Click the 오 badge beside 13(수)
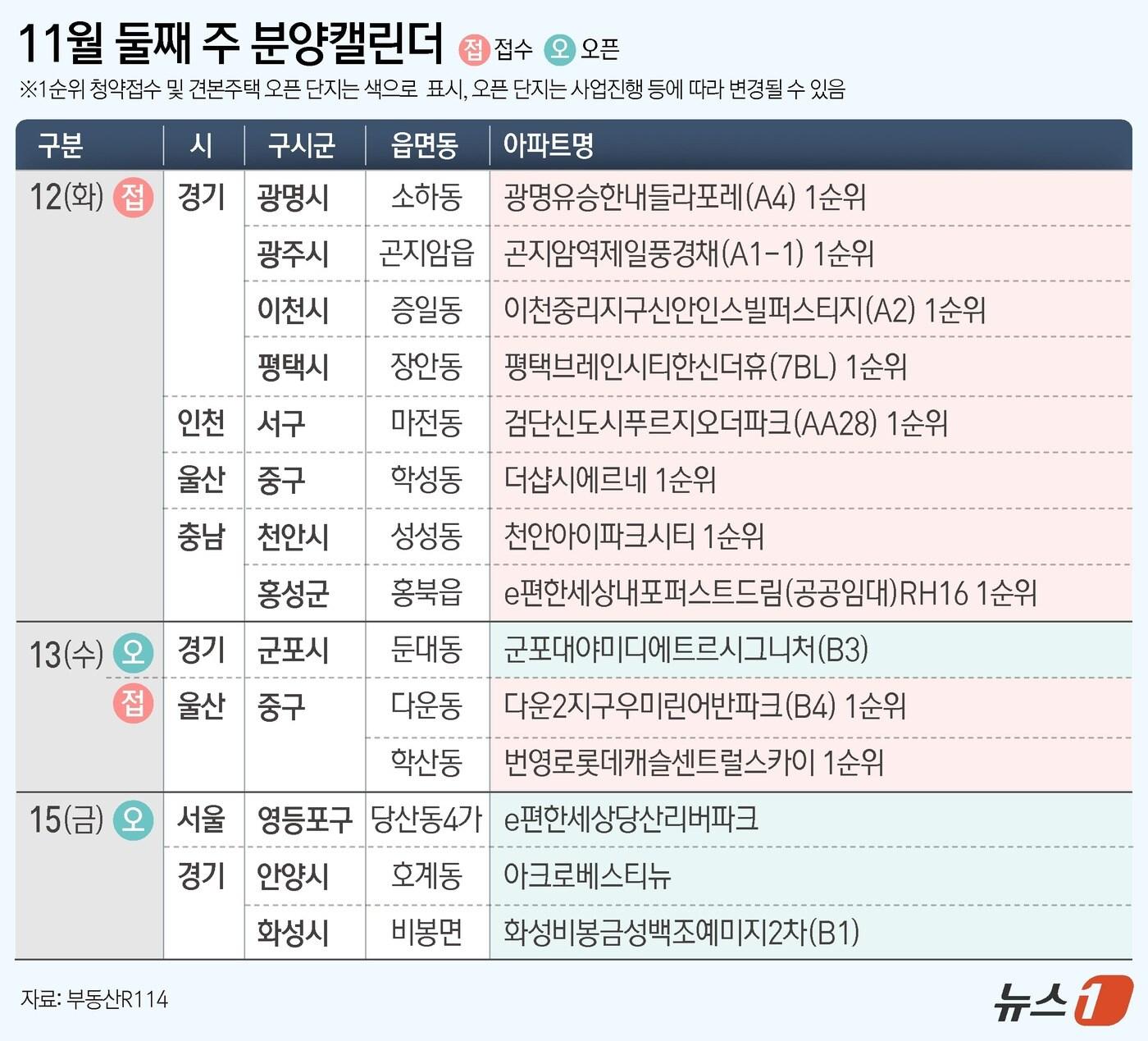This screenshot has height=1041, width=1148. pyautogui.click(x=133, y=653)
